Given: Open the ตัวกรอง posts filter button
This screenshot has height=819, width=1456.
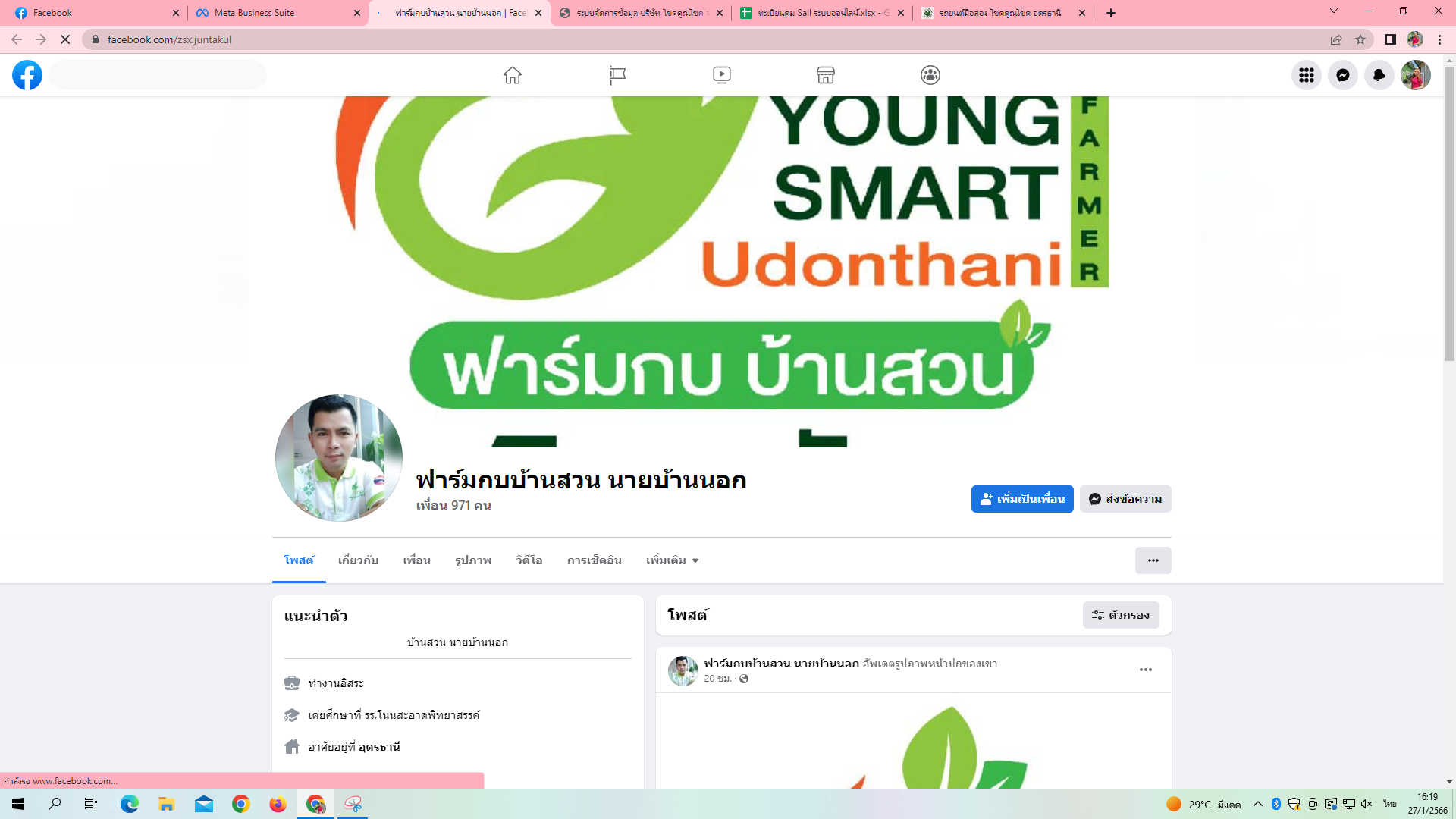Looking at the screenshot, I should [x=1120, y=615].
